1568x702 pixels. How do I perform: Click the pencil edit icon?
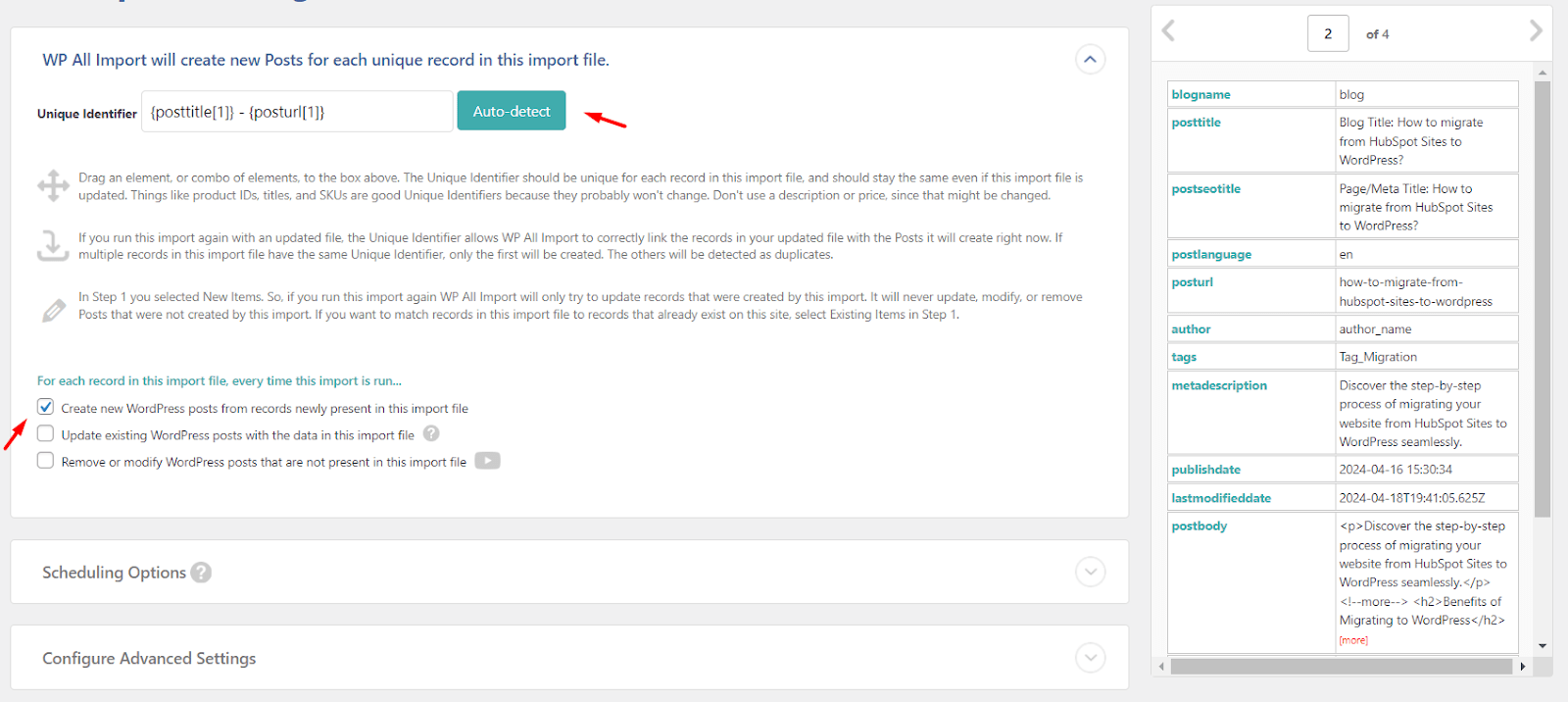point(53,311)
